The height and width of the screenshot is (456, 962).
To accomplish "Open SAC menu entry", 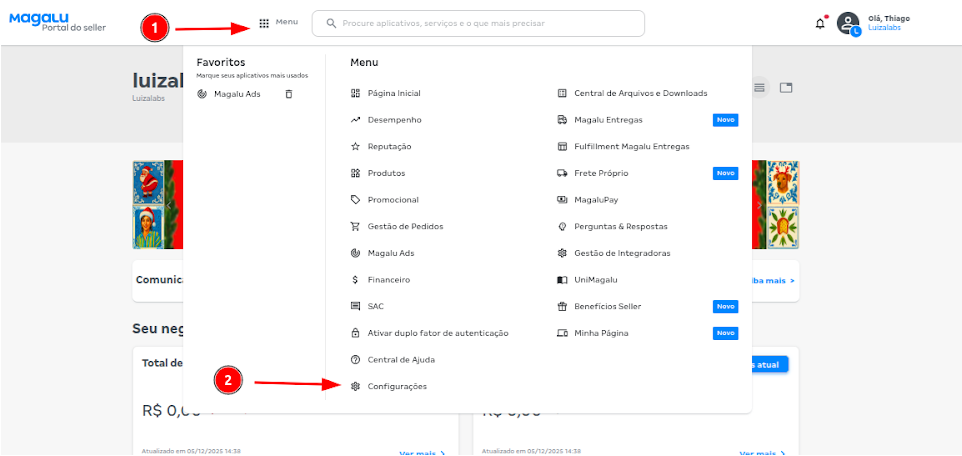I will [x=375, y=306].
